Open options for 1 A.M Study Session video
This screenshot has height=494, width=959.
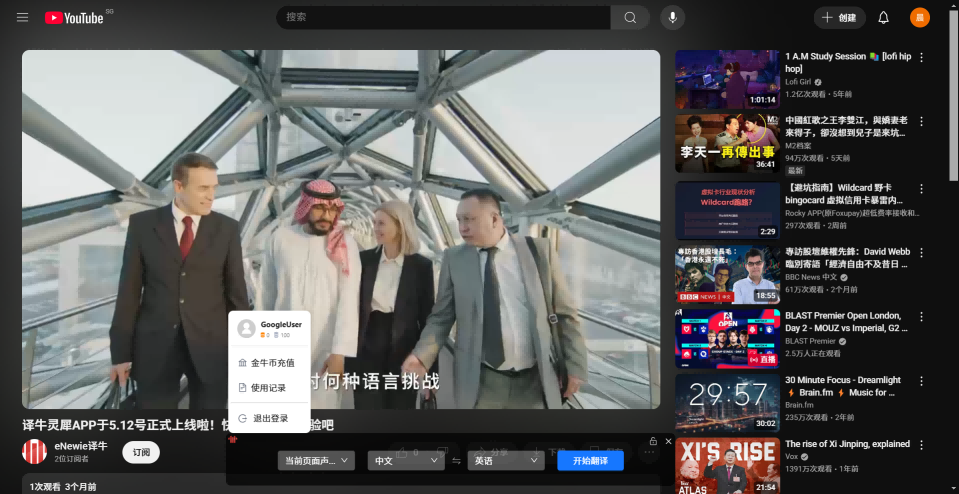click(921, 57)
